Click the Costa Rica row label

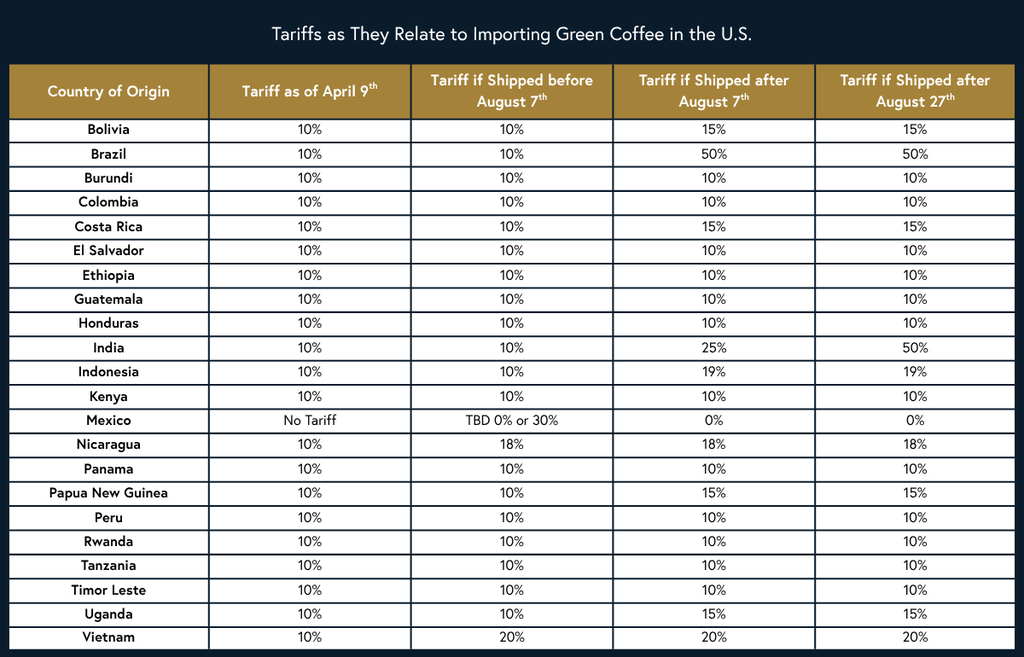click(108, 227)
